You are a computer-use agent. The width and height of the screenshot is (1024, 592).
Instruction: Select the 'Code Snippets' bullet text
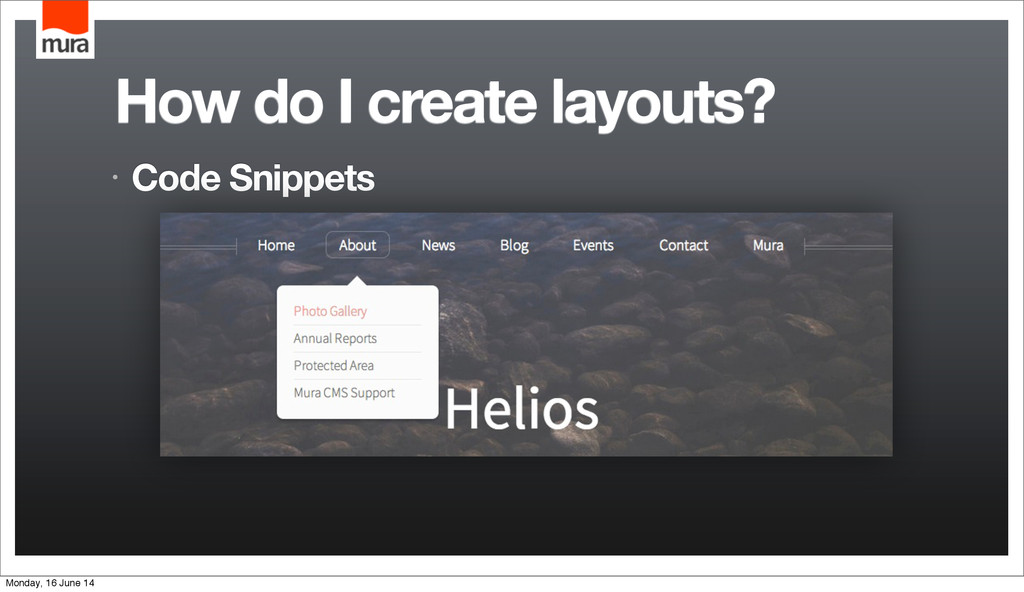point(253,178)
